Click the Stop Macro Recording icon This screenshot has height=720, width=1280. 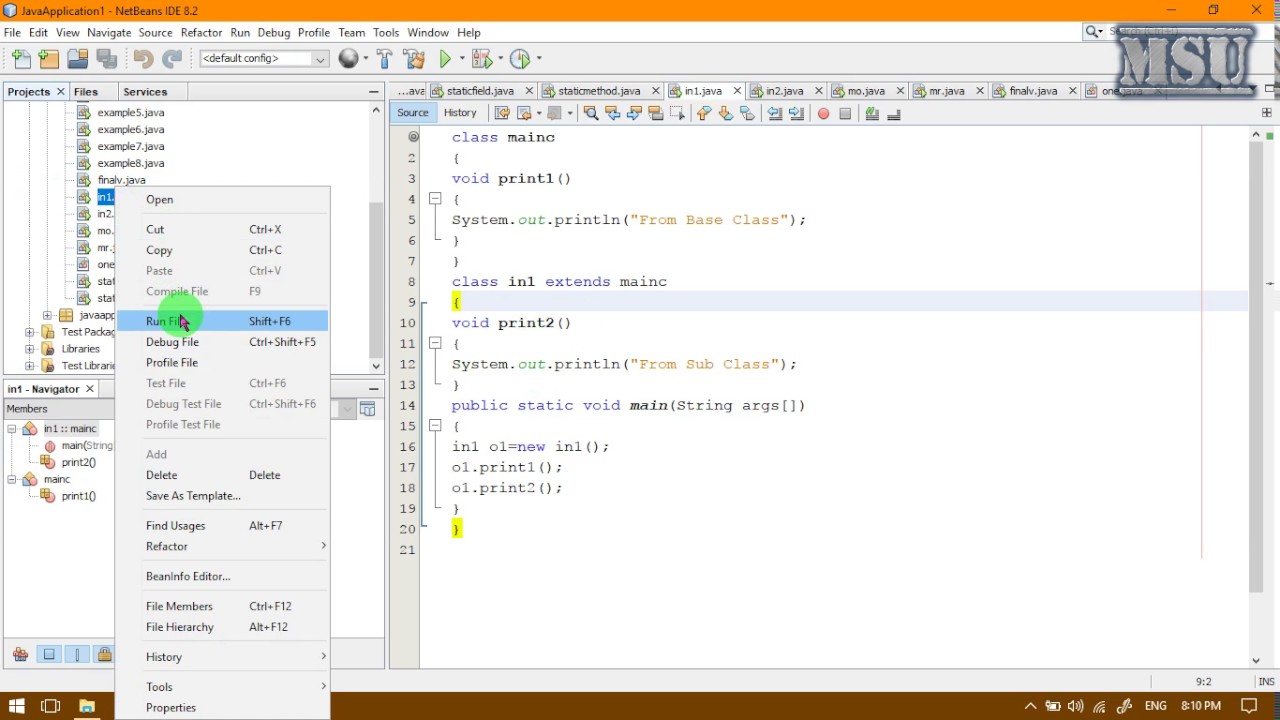point(845,113)
